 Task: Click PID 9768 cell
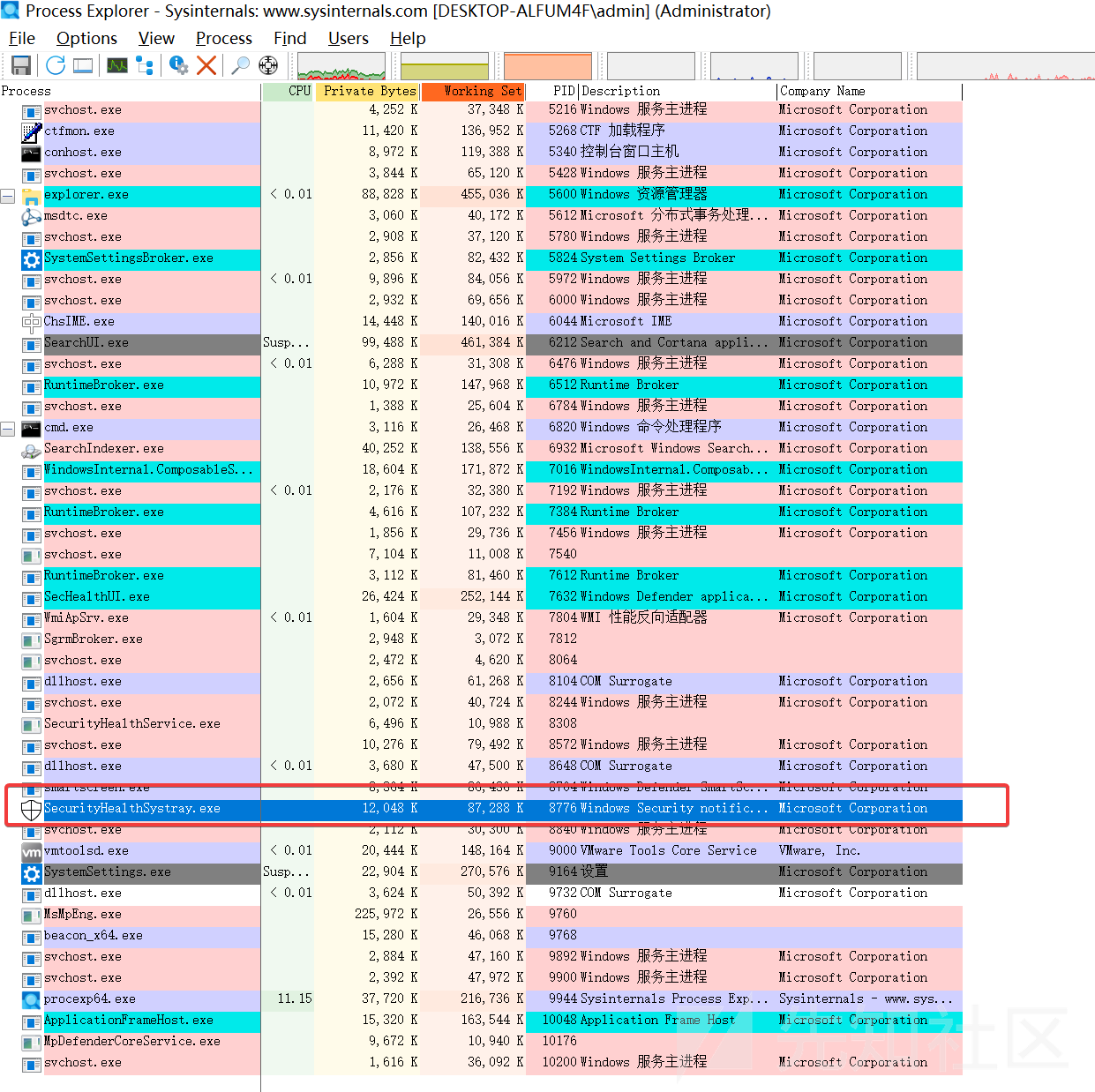point(562,936)
